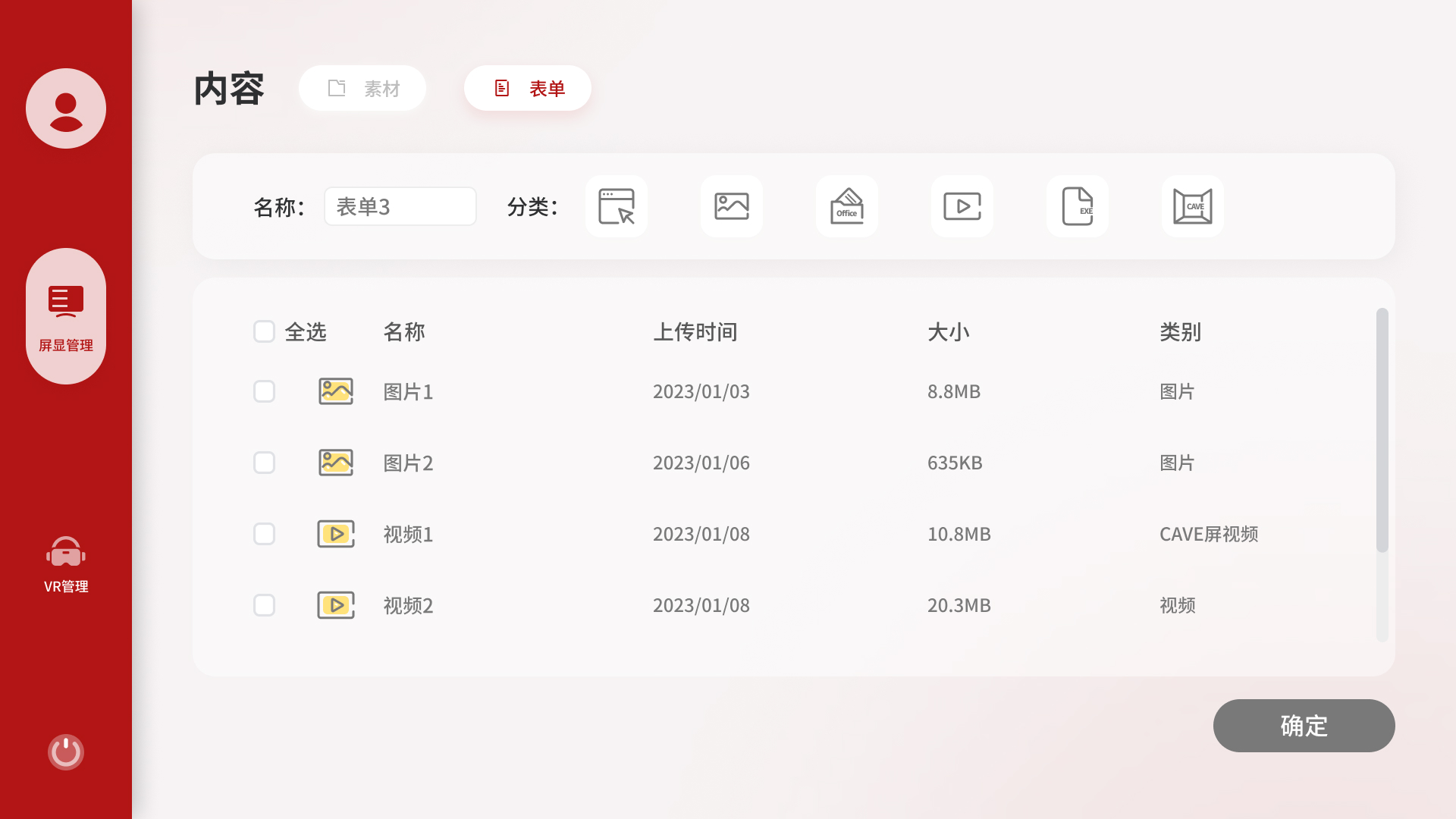The width and height of the screenshot is (1456, 819).
Task: Click the 确定 confirm button
Action: click(x=1304, y=726)
